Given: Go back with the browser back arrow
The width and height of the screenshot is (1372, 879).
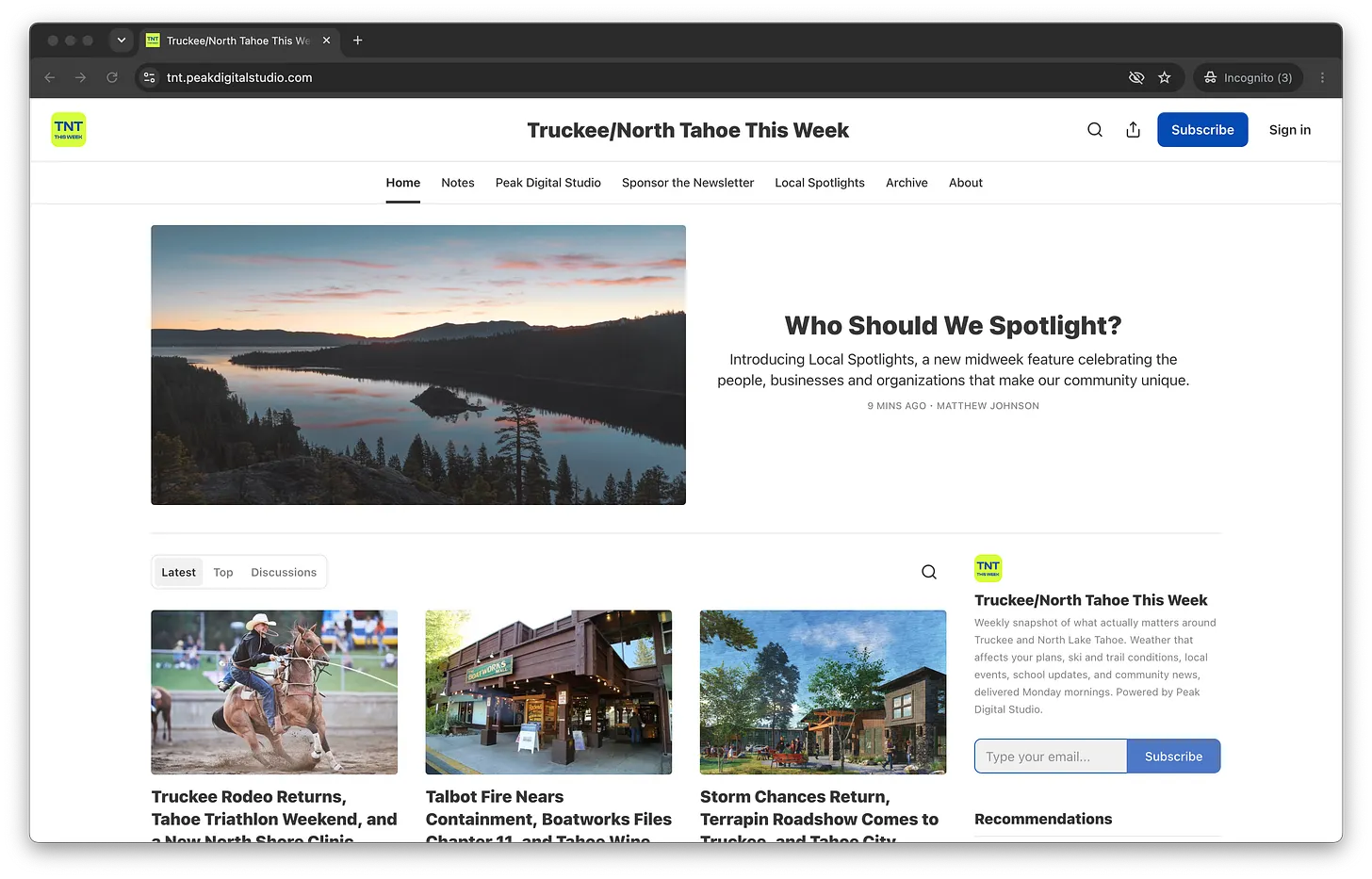Looking at the screenshot, I should click(x=50, y=77).
